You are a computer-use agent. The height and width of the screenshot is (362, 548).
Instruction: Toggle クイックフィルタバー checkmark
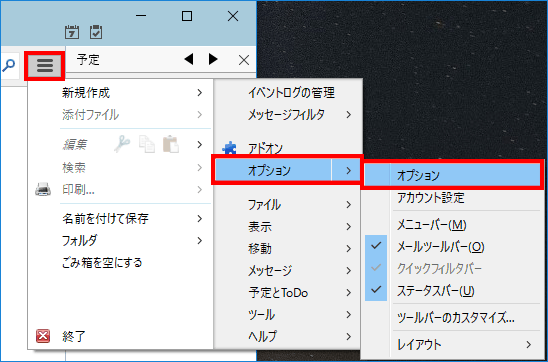point(376,268)
